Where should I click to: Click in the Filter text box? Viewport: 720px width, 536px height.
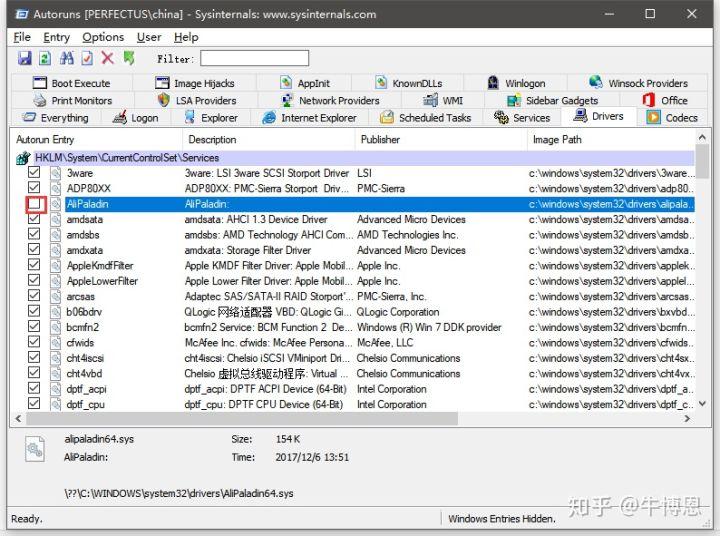pos(254,58)
